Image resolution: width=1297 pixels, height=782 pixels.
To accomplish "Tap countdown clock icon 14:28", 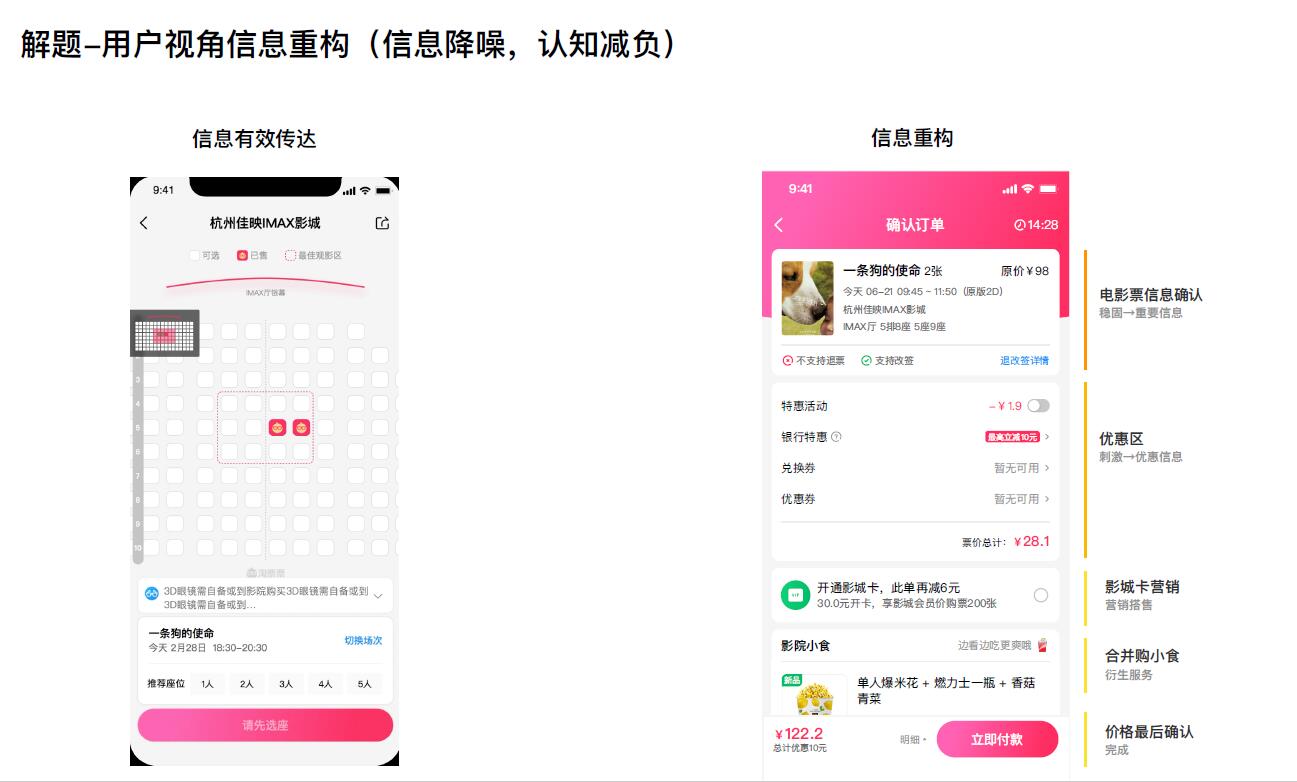I will 1019,225.
